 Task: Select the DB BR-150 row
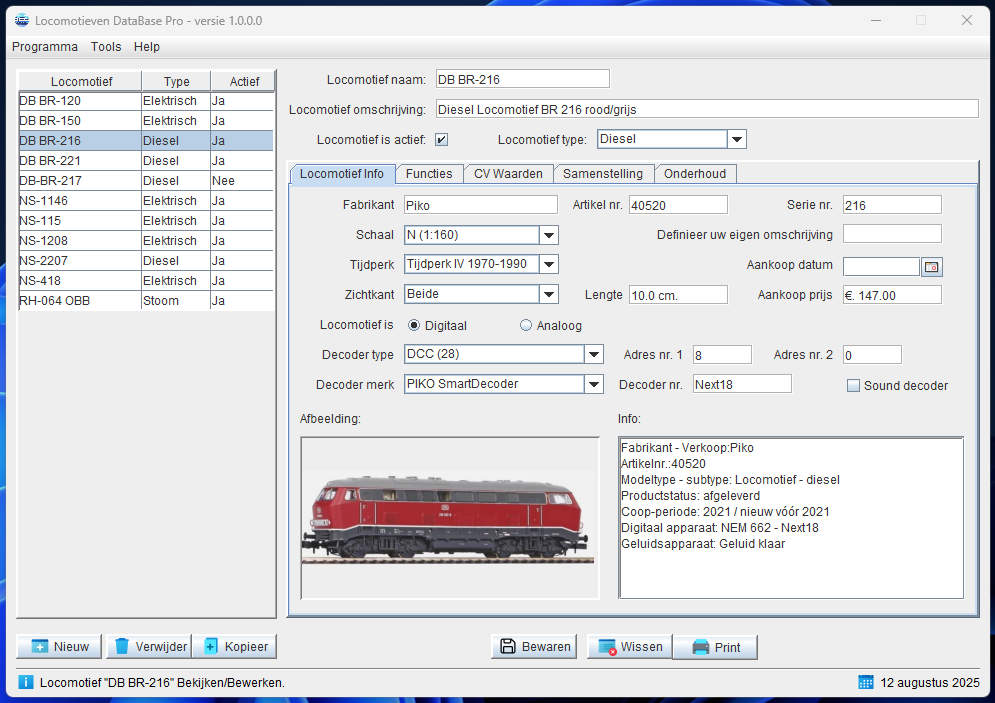(146, 121)
